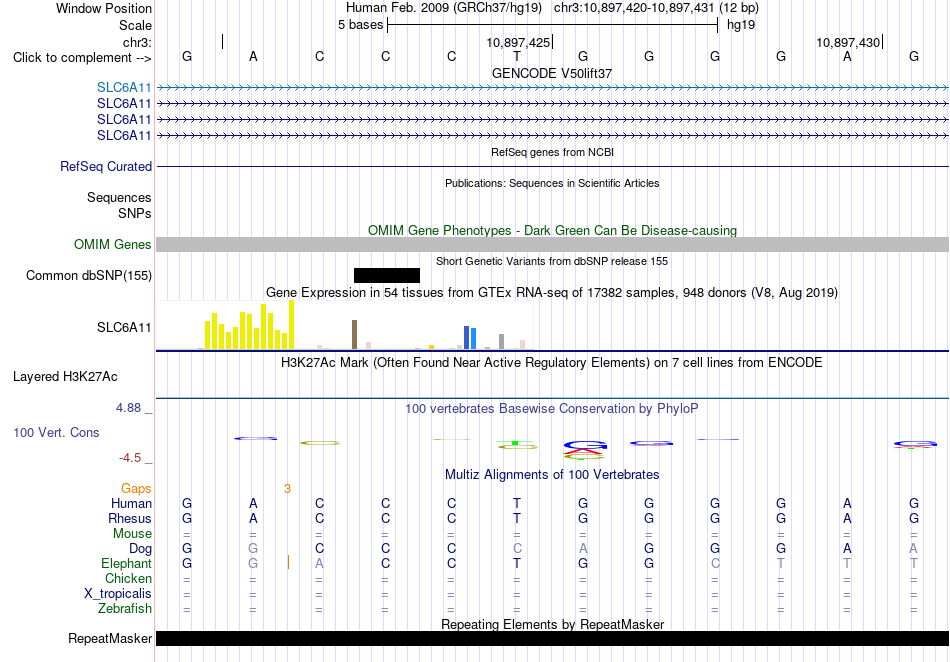The width and height of the screenshot is (950, 662).
Task: Click the GTEx 'Gene Expression in 54 tissues' title
Action: (x=552, y=293)
